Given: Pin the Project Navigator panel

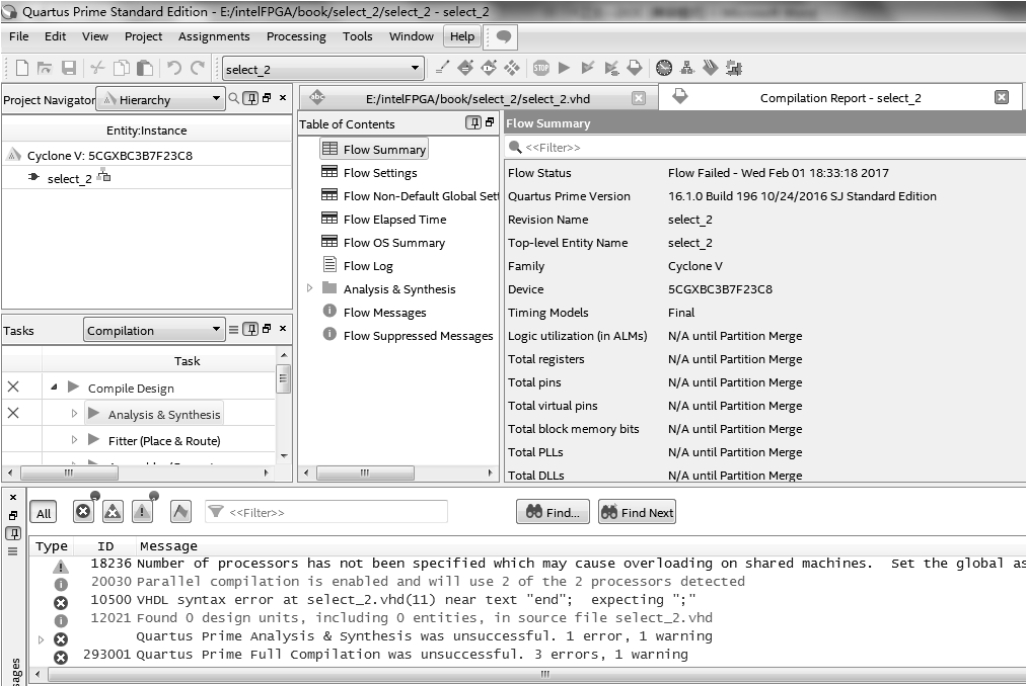Looking at the screenshot, I should 251,99.
